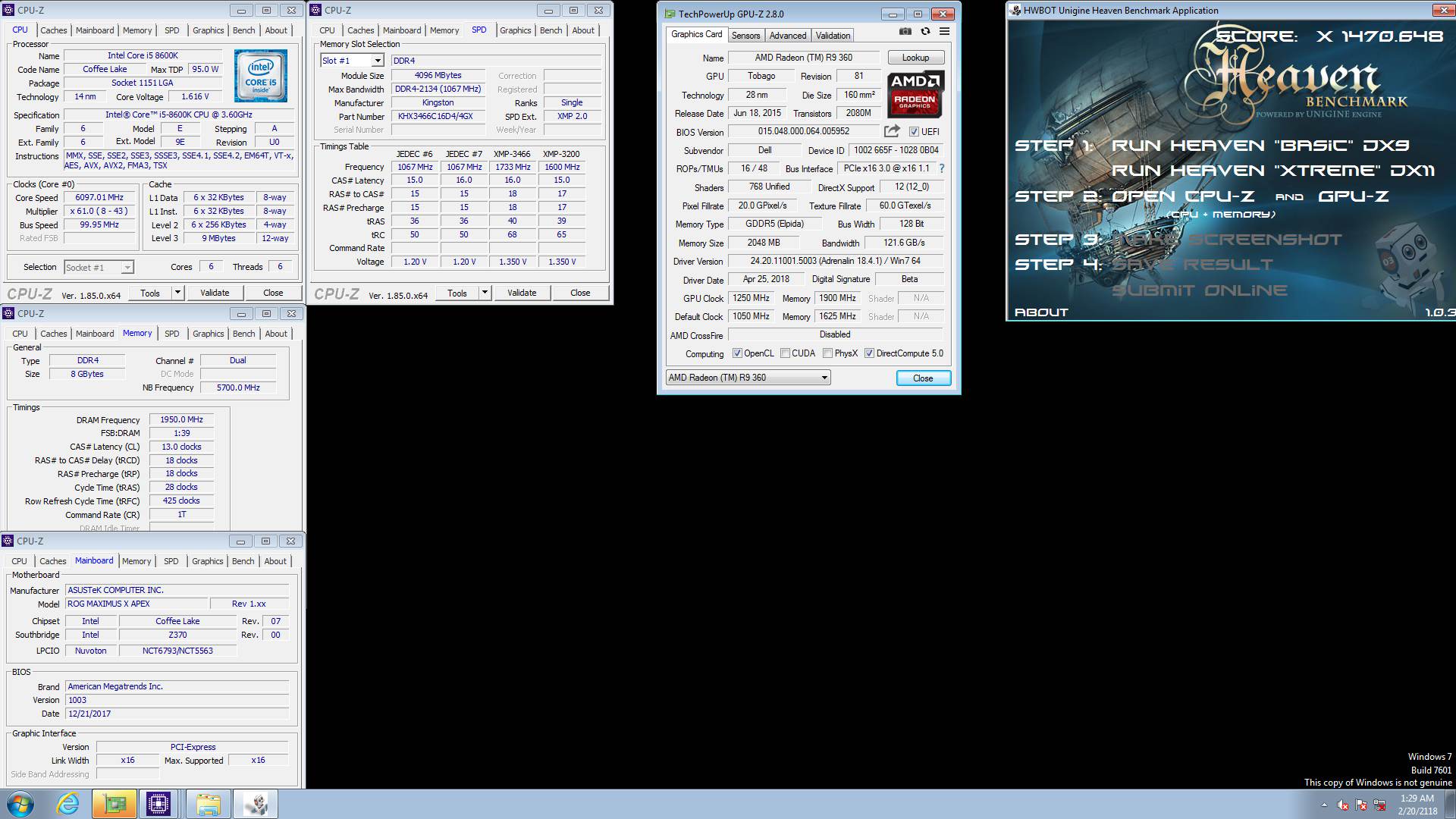This screenshot has height=819, width=1456.
Task: Click title icon of CPU-Z Memory window
Action: tap(8, 313)
